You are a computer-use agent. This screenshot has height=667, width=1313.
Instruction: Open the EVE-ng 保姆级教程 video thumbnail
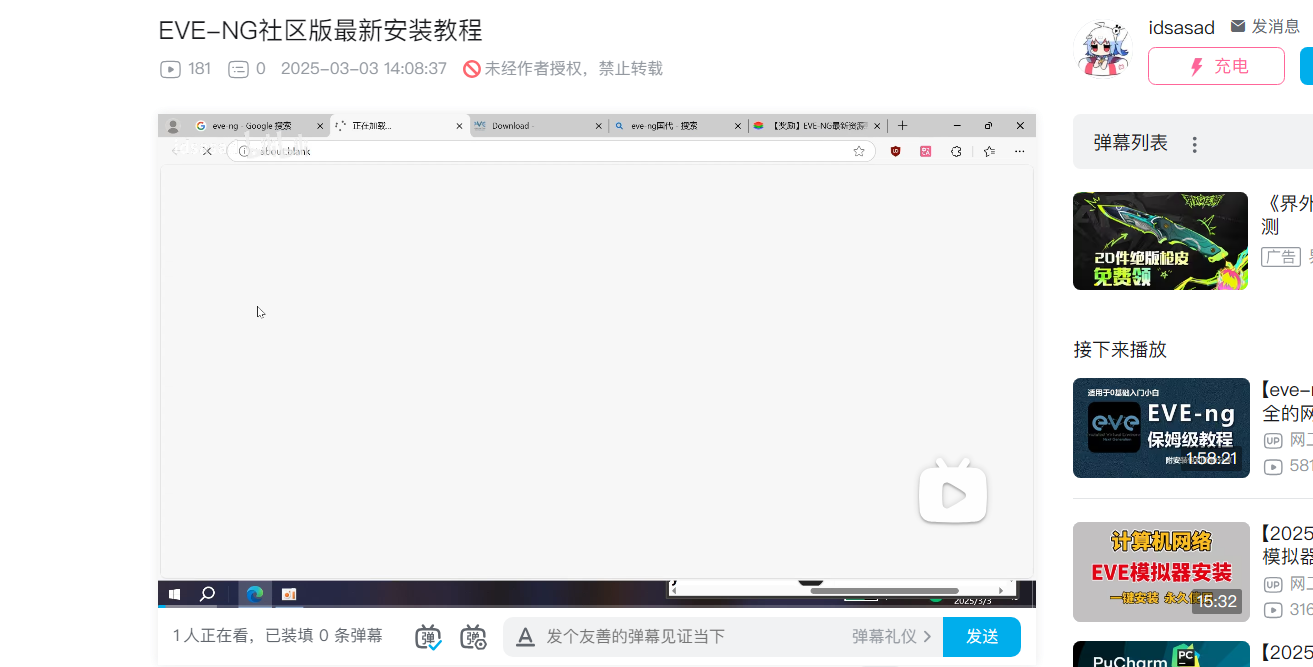click(1161, 428)
